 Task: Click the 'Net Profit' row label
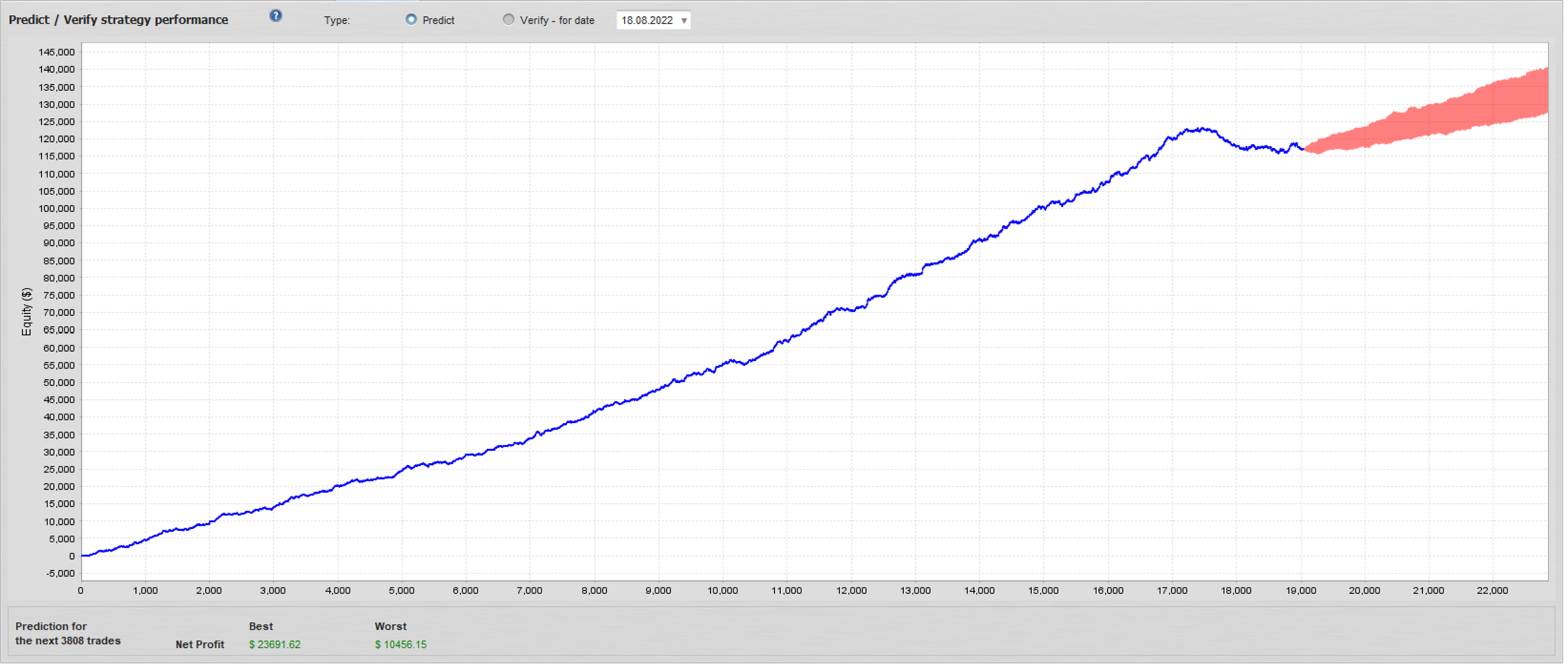point(200,646)
